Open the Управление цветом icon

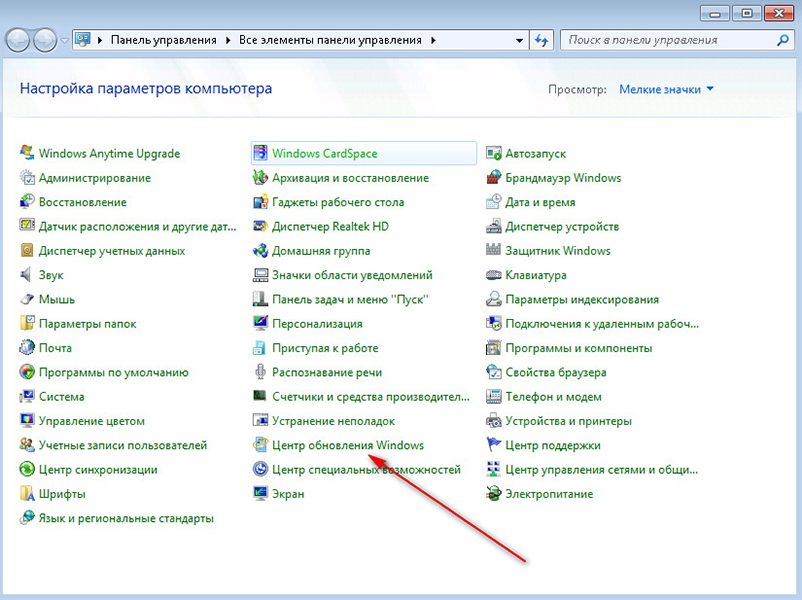pos(27,420)
